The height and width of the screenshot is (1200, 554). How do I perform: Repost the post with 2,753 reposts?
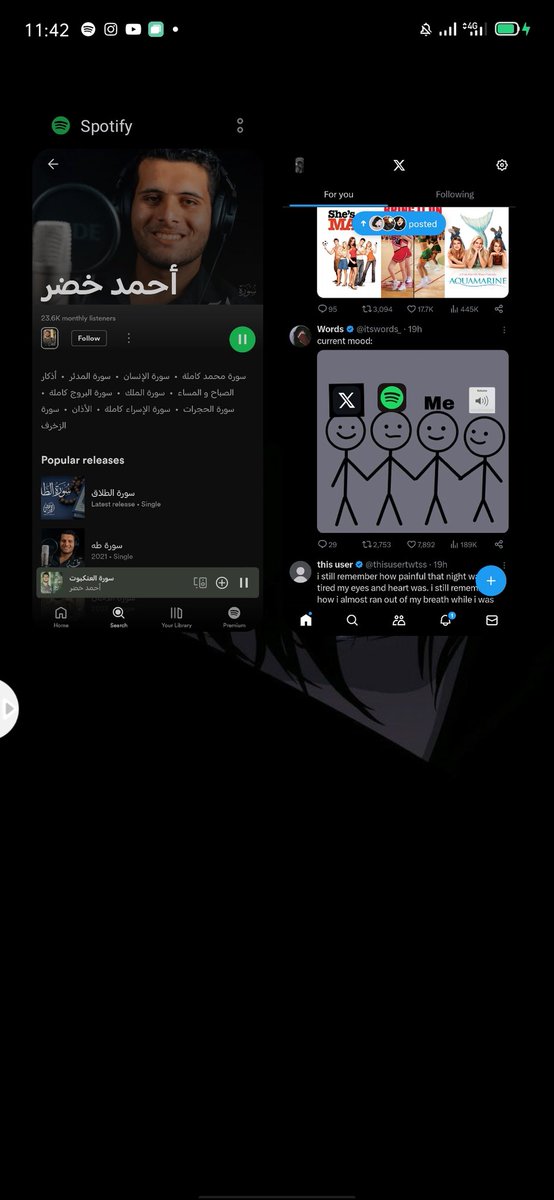[377, 545]
